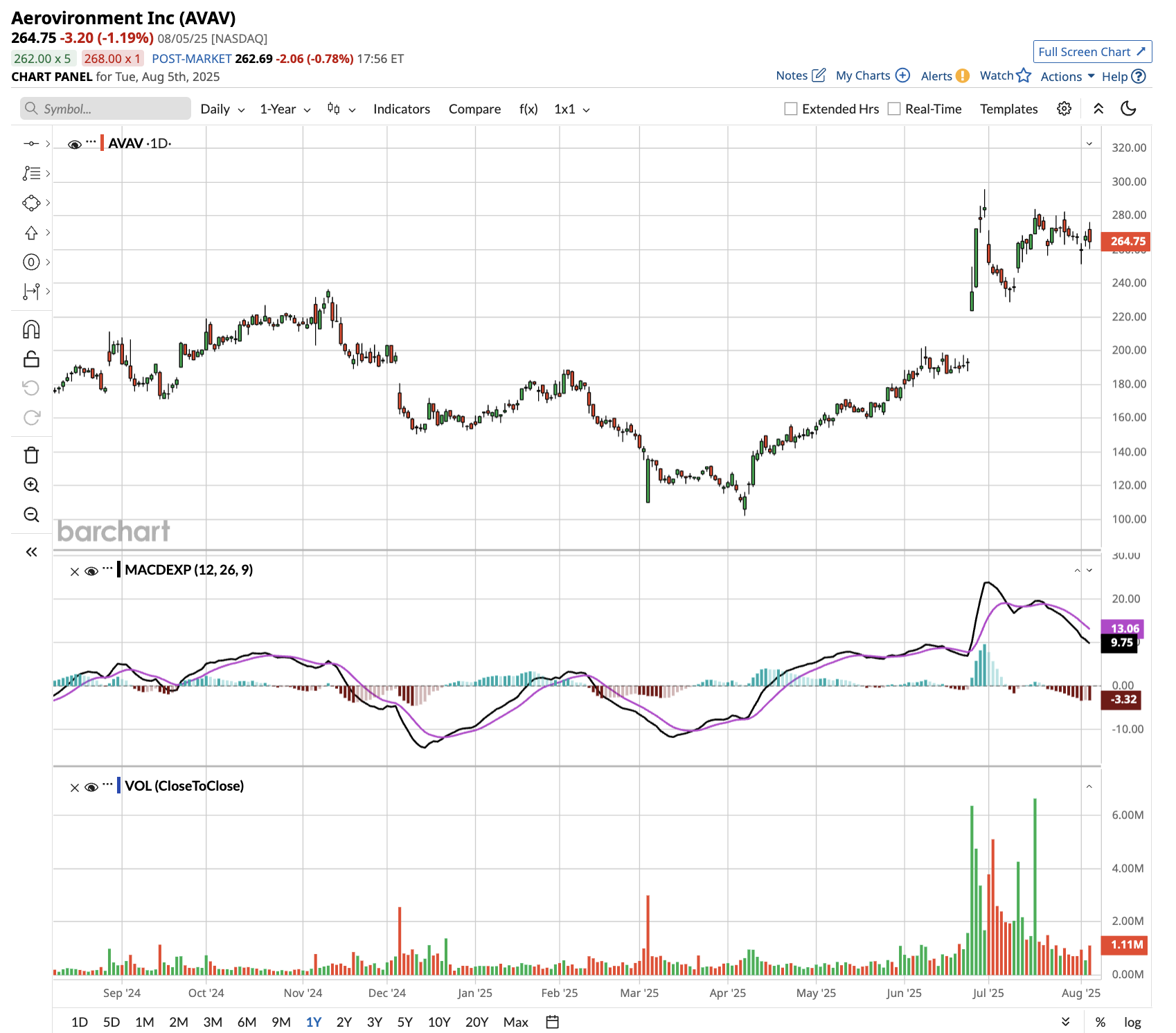1176x1033 pixels.
Task: Open the candlestick chart type dropdown
Action: [341, 109]
